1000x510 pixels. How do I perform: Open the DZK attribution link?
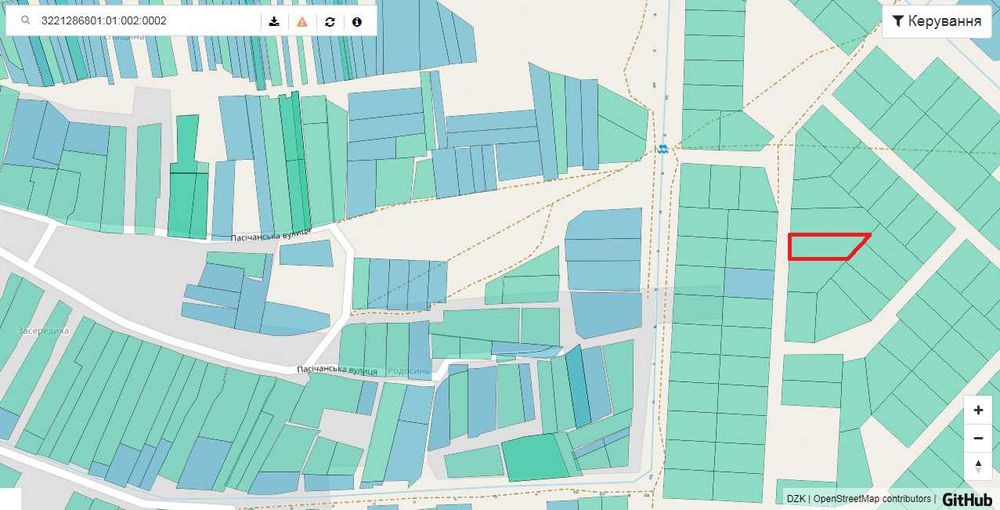click(x=795, y=499)
